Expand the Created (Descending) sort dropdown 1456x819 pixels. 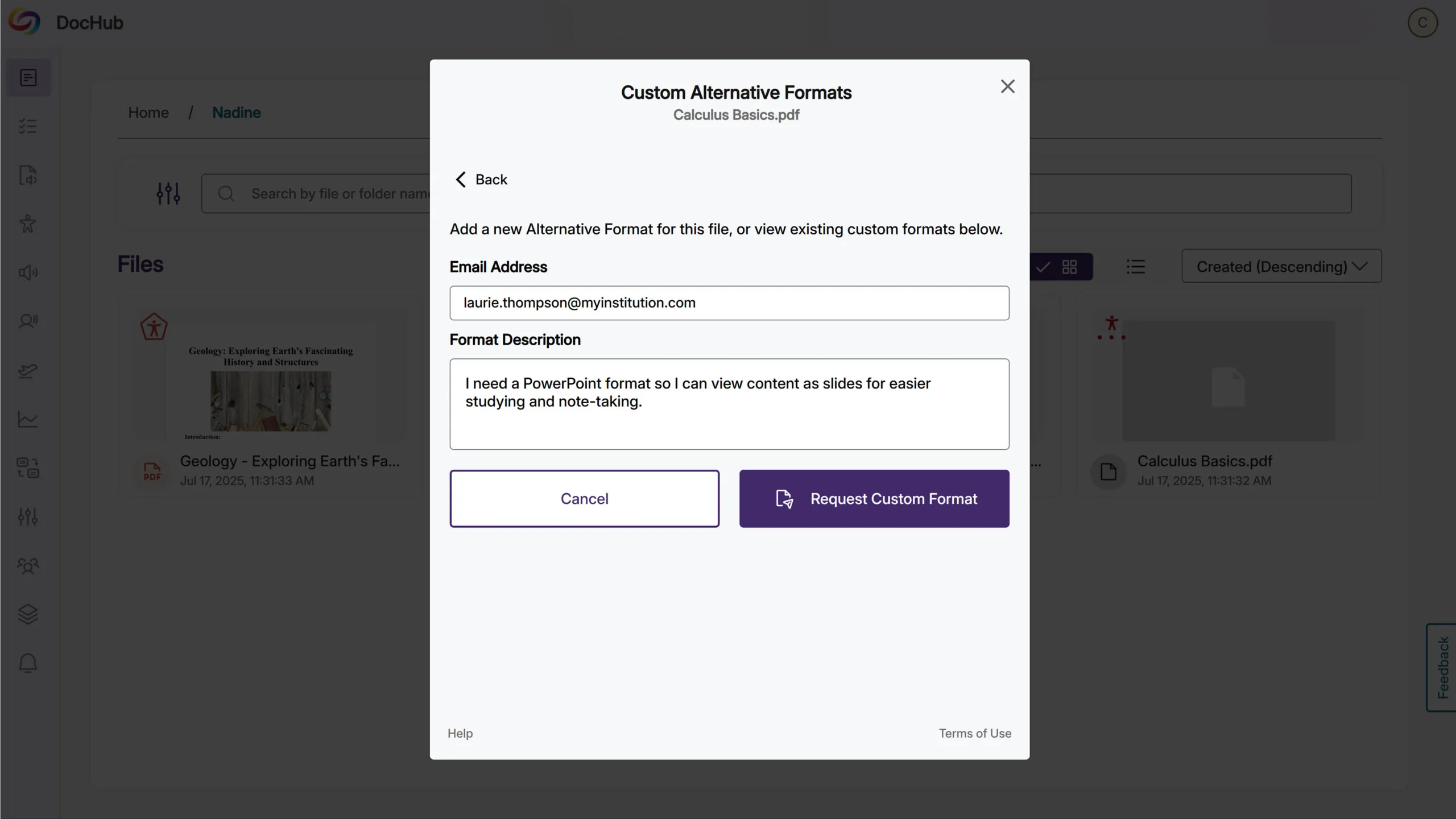[1281, 266]
